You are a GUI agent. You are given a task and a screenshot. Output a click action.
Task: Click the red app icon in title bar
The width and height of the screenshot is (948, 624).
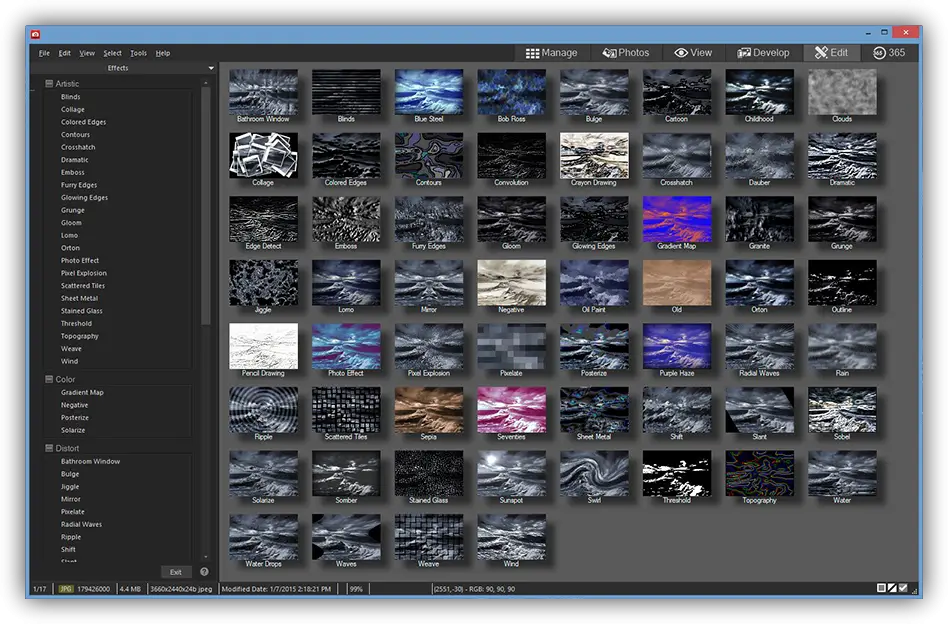pos(36,34)
